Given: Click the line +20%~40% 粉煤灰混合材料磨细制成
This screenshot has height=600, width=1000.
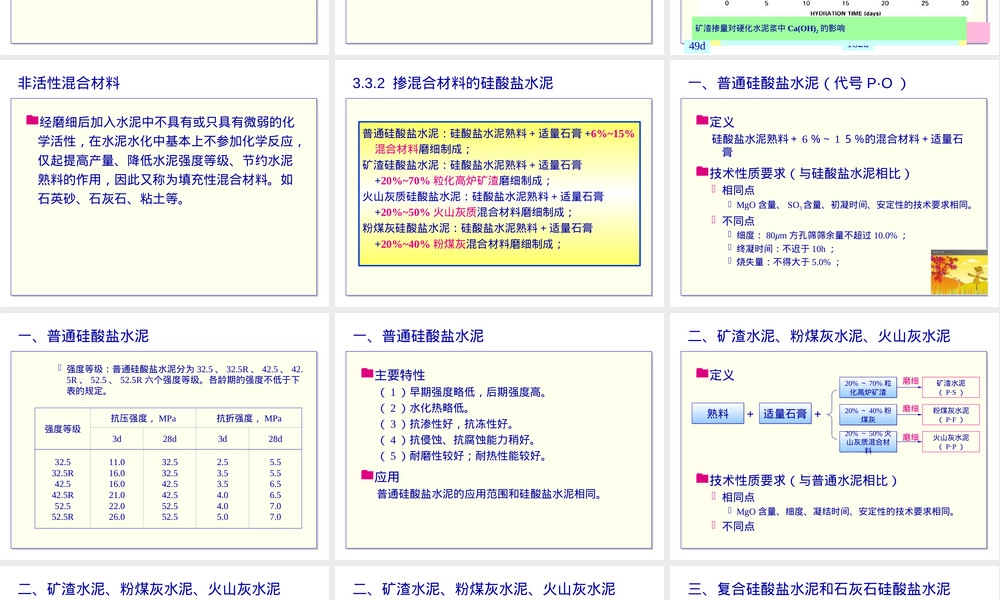Looking at the screenshot, I should [x=469, y=244].
